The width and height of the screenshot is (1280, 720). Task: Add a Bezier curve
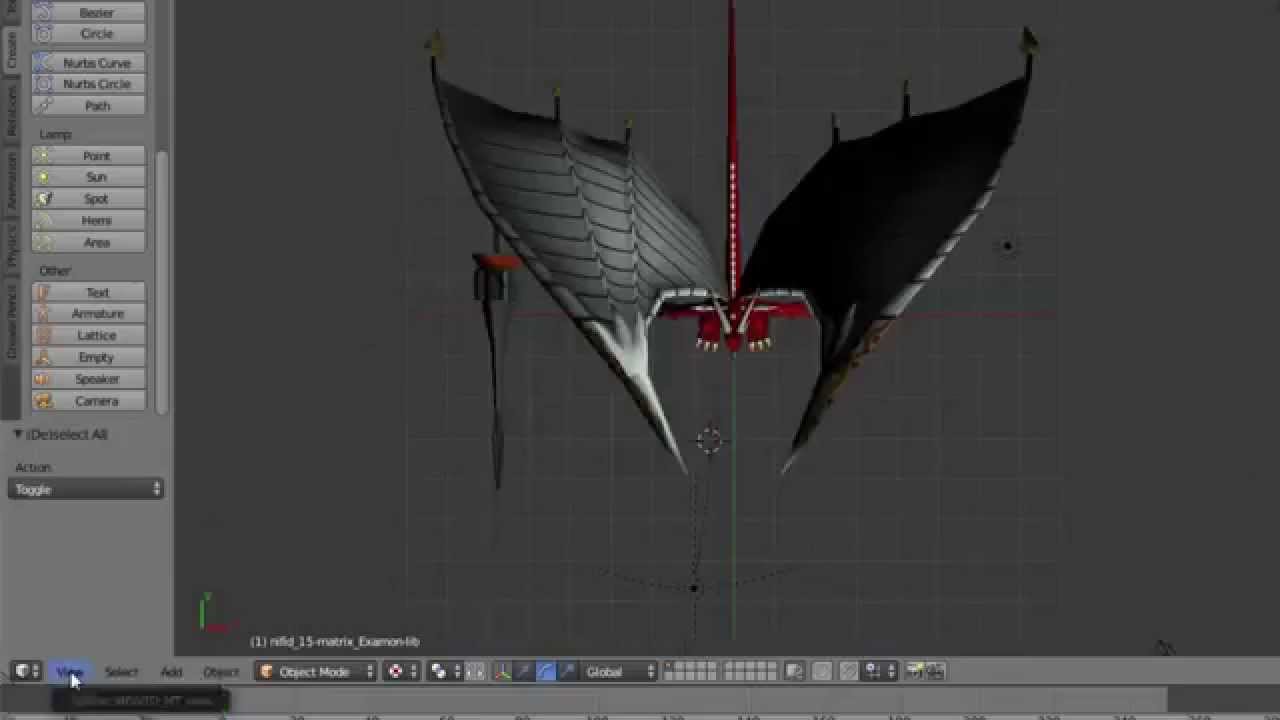tap(89, 13)
